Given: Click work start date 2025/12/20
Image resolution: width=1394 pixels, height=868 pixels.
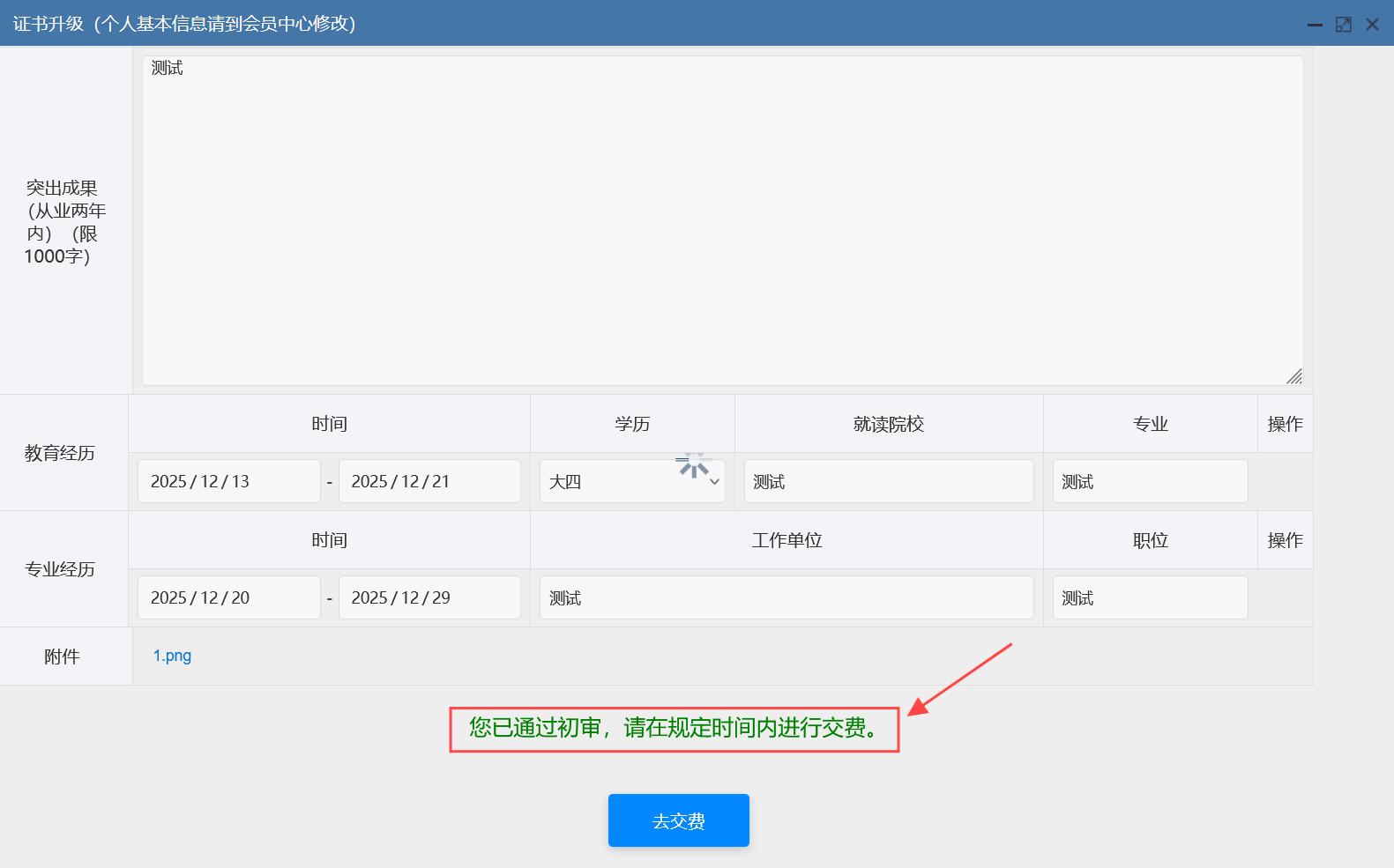Looking at the screenshot, I should pyautogui.click(x=228, y=597).
